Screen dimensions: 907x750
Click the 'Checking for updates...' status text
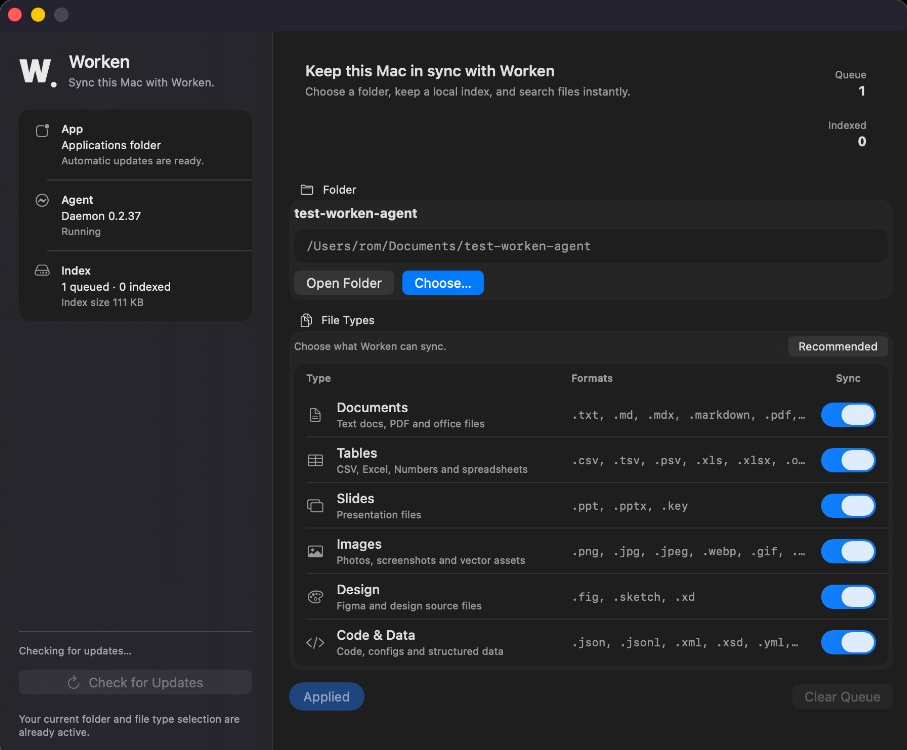(75, 651)
